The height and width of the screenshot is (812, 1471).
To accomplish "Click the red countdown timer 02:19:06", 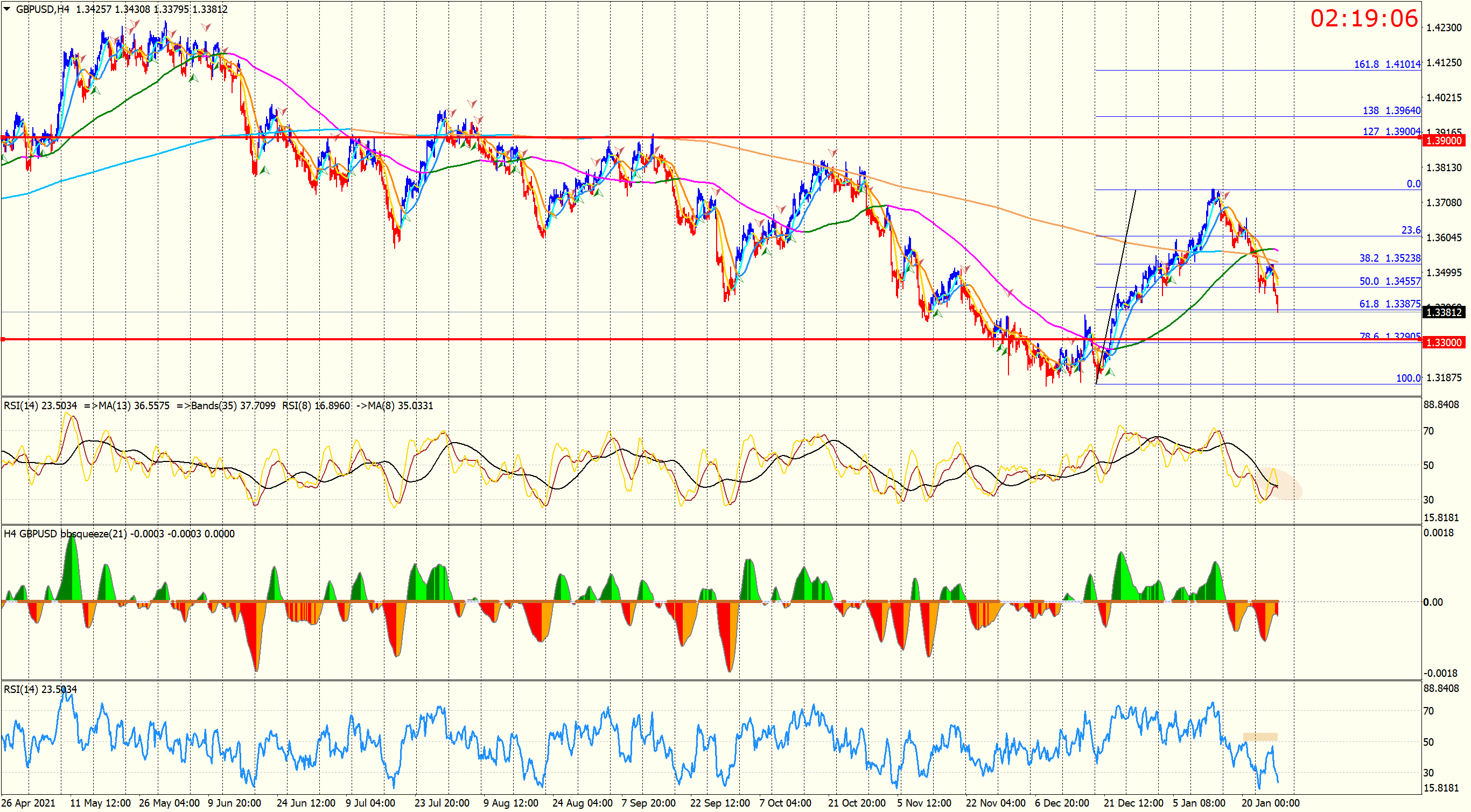I will 1364,19.
